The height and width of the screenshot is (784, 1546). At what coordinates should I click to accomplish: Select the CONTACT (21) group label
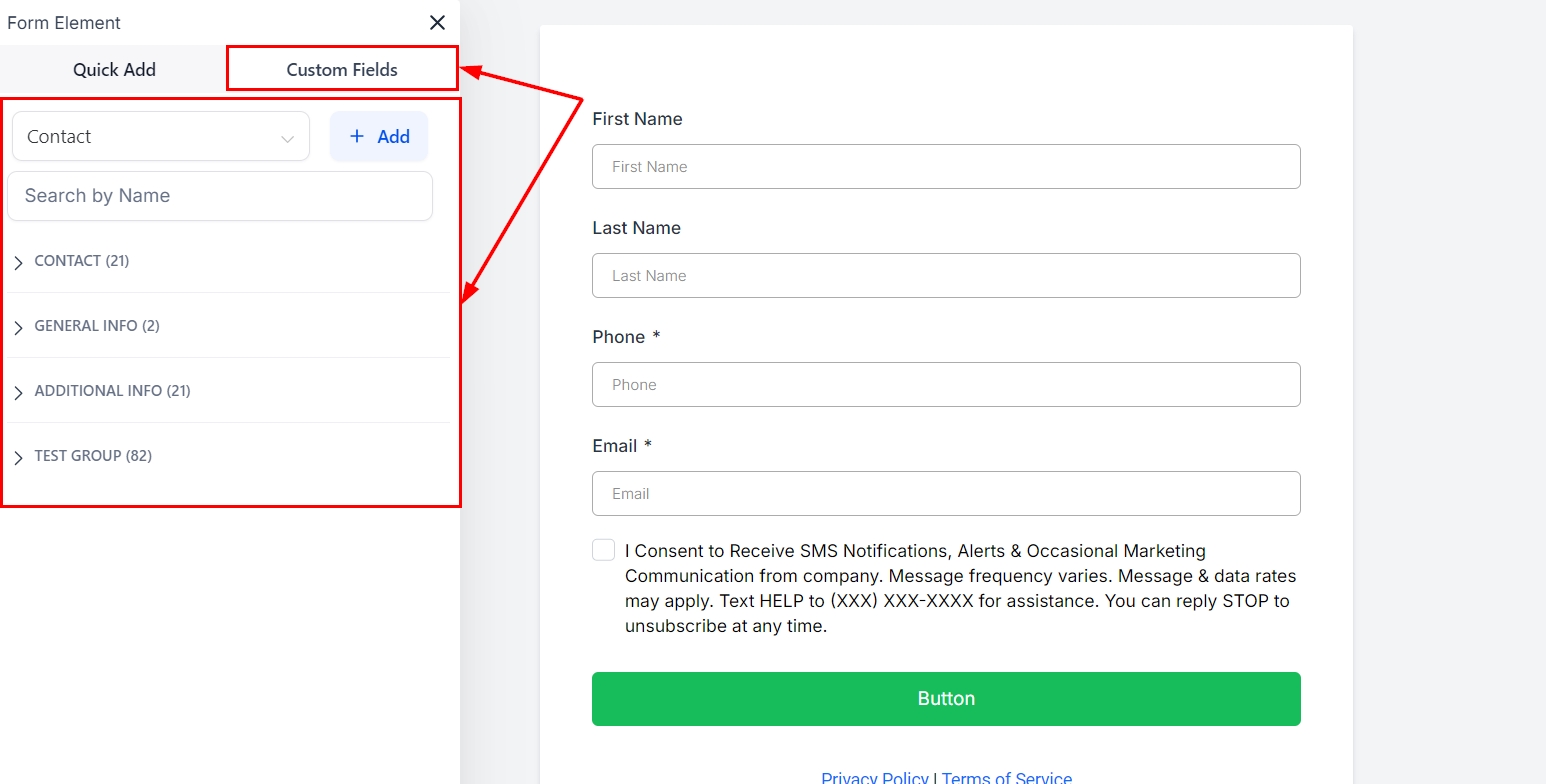click(82, 261)
